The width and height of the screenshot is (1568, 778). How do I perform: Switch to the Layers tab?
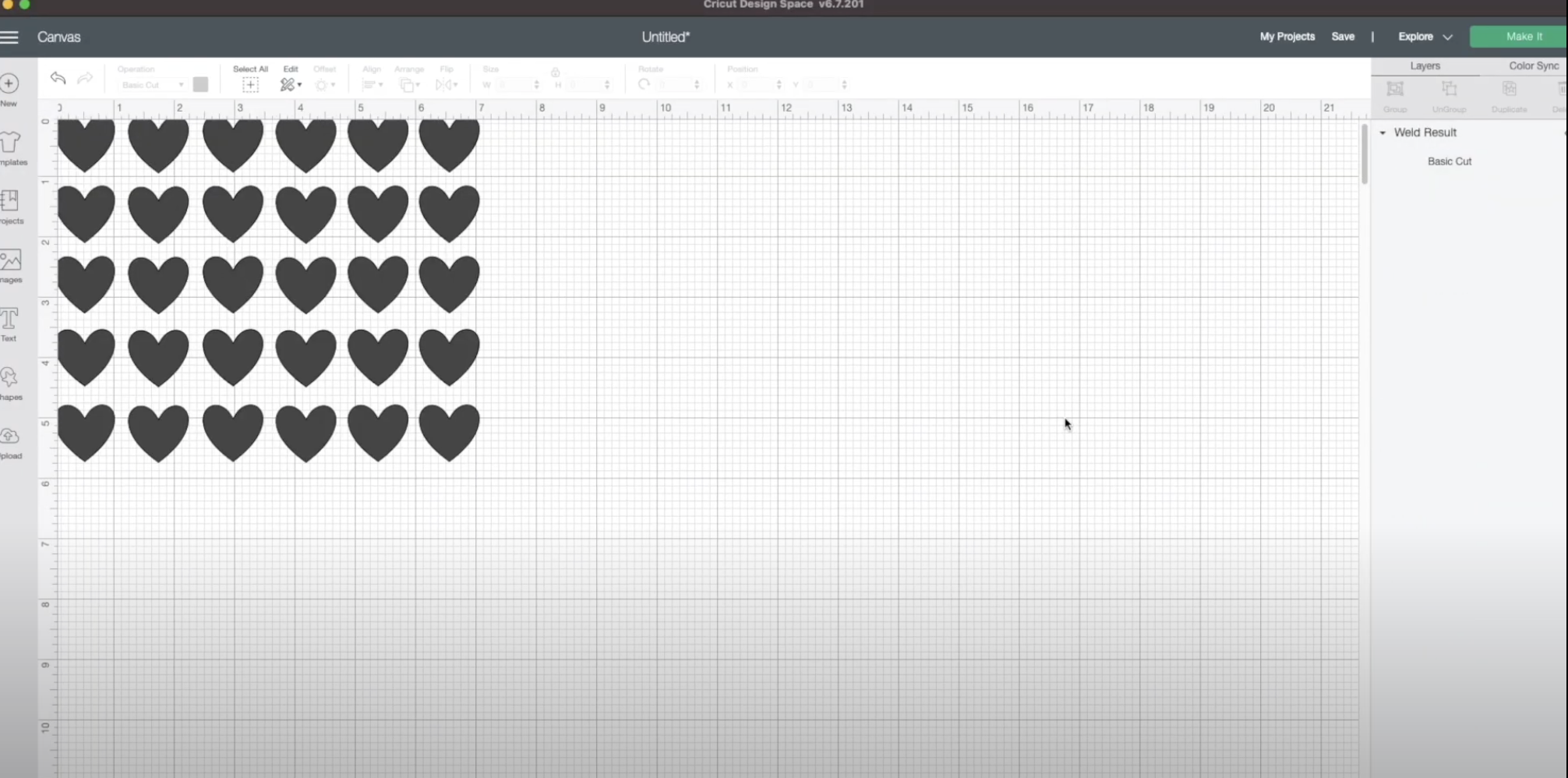tap(1425, 66)
